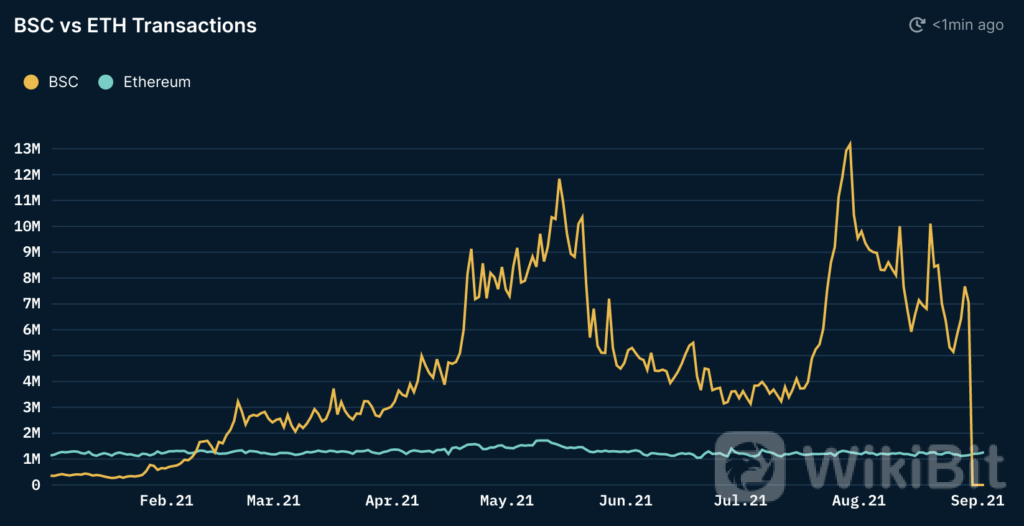Click the Sep.21 x-axis label

977,501
